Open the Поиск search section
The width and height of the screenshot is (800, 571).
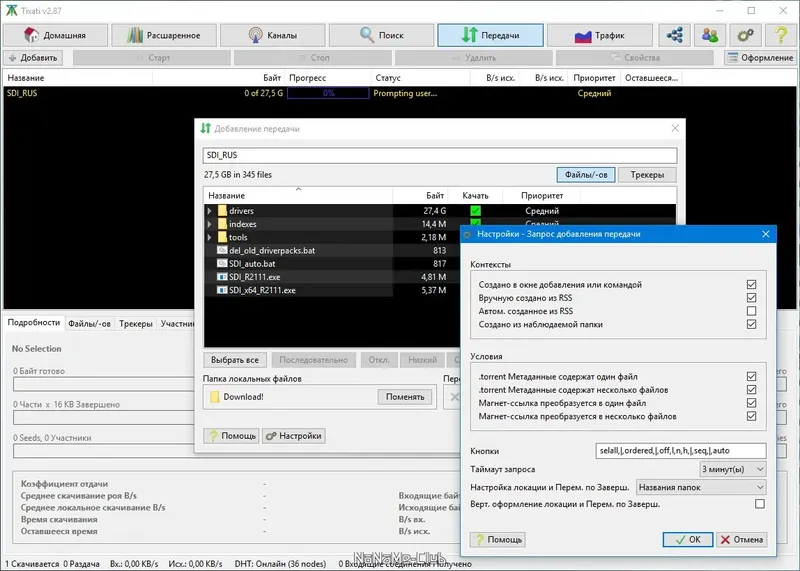(x=381, y=35)
